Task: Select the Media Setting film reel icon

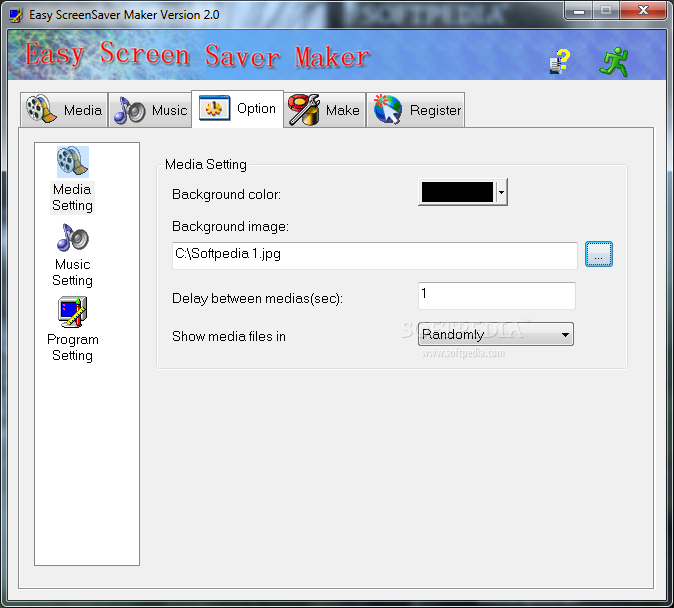Action: click(73, 162)
